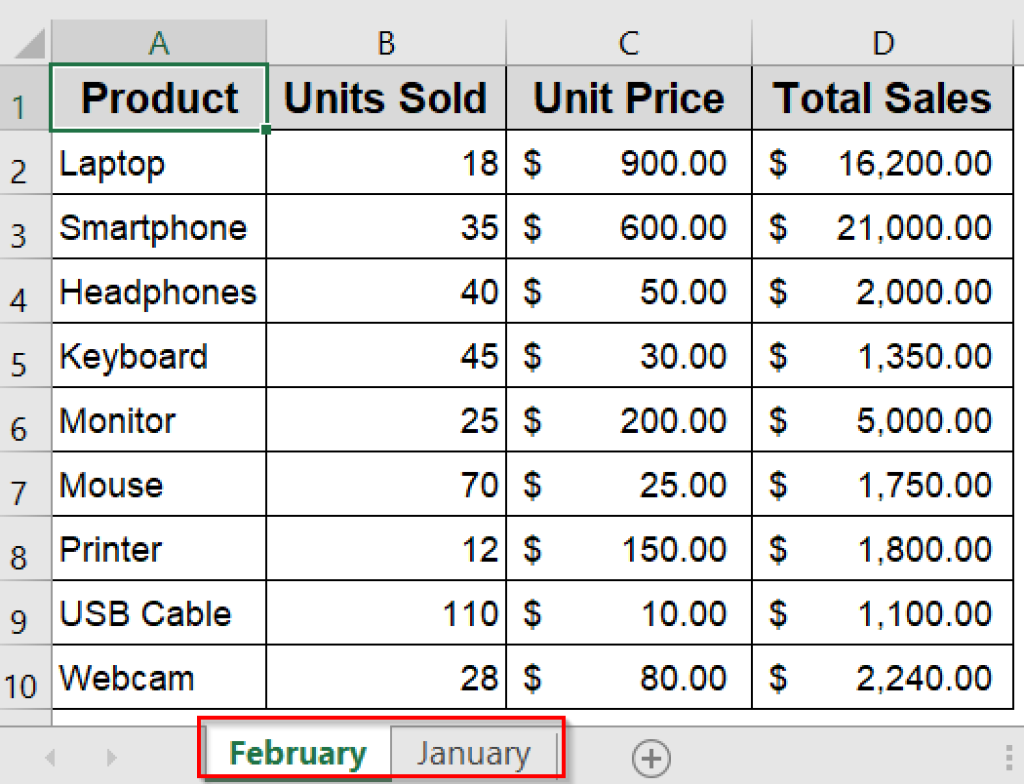This screenshot has height=784, width=1024.
Task: Click the cell containing Laptop
Action: [x=157, y=162]
